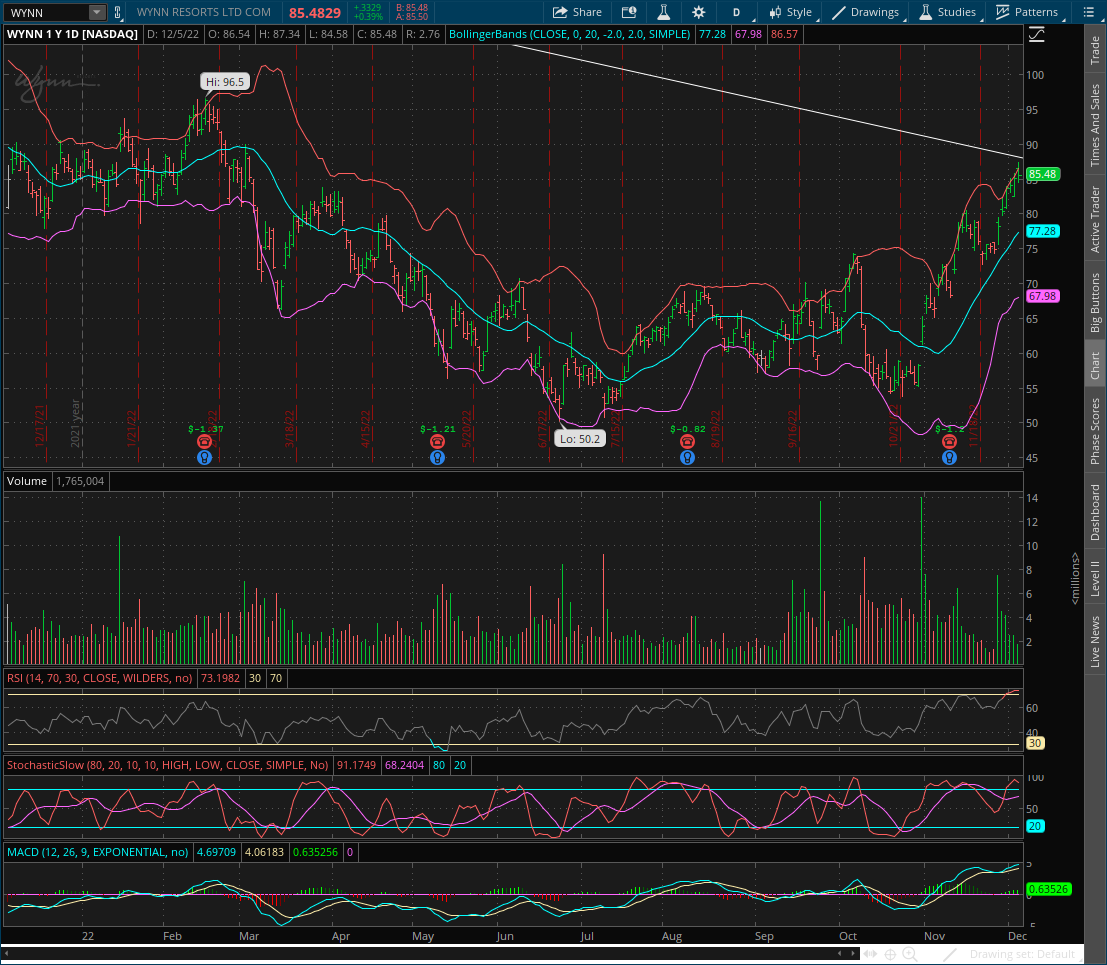1107x965 pixels.
Task: Click the zoom magnifier icon in bottom bar
Action: click(910, 954)
